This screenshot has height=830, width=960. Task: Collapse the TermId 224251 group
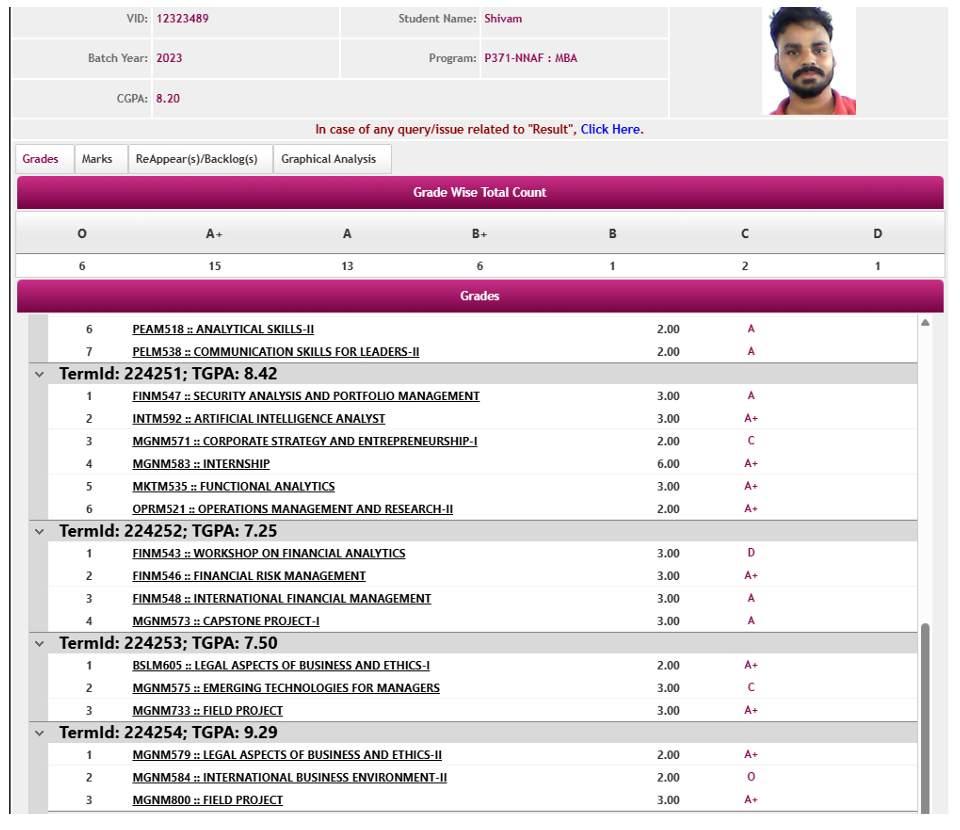(40, 374)
